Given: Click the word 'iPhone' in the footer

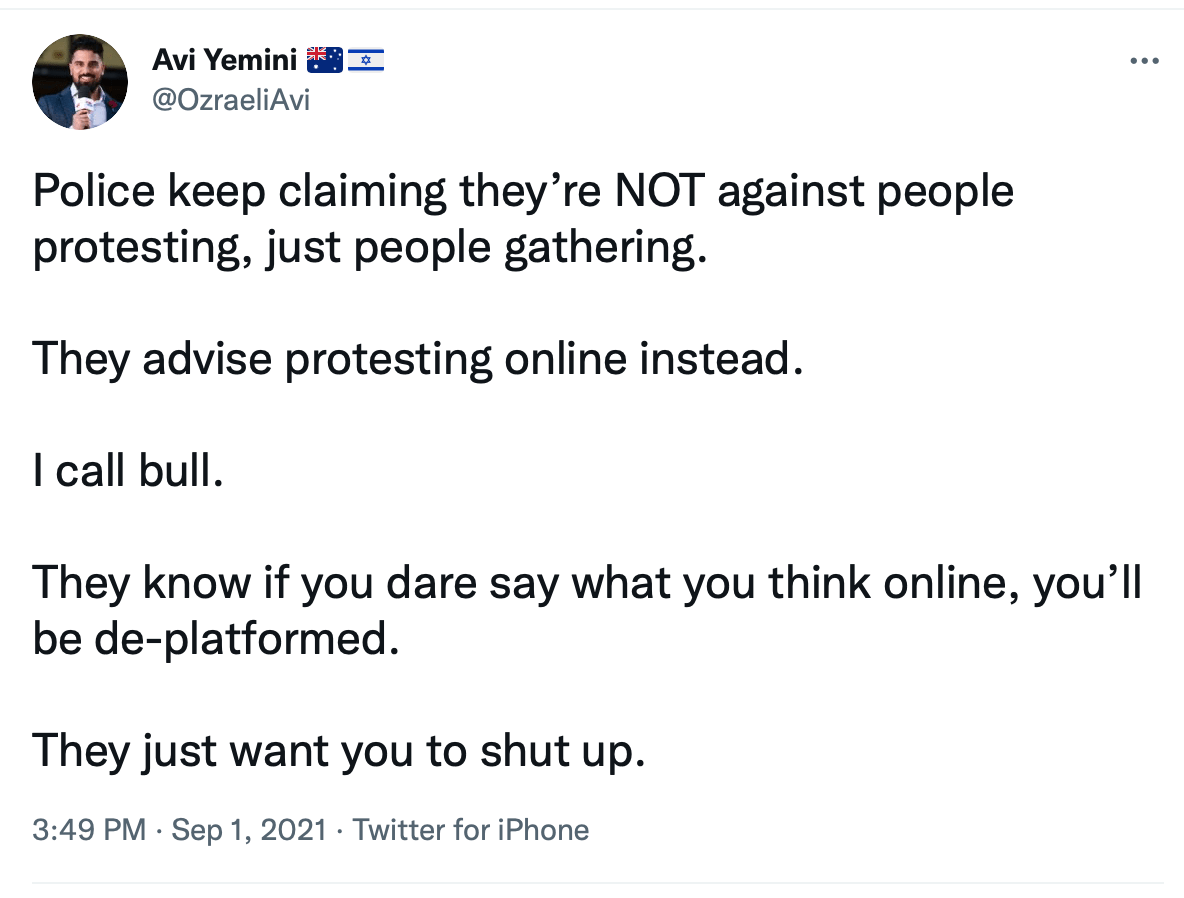Looking at the screenshot, I should click(543, 829).
